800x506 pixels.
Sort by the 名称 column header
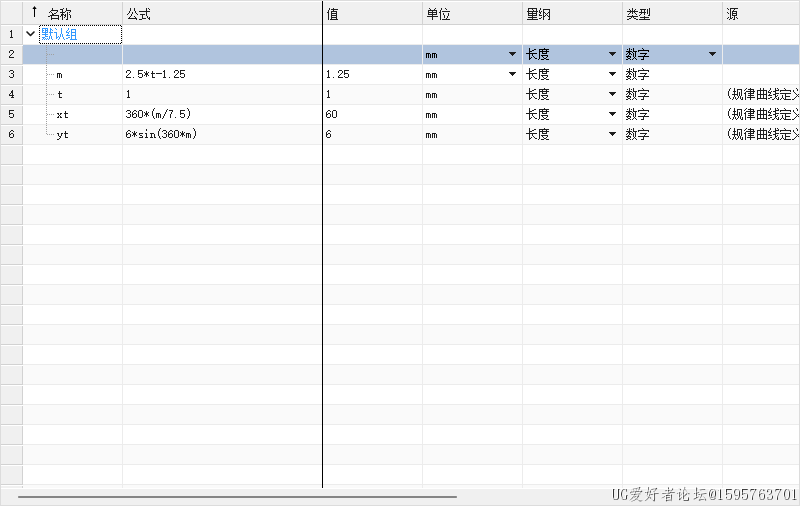[x=72, y=14]
